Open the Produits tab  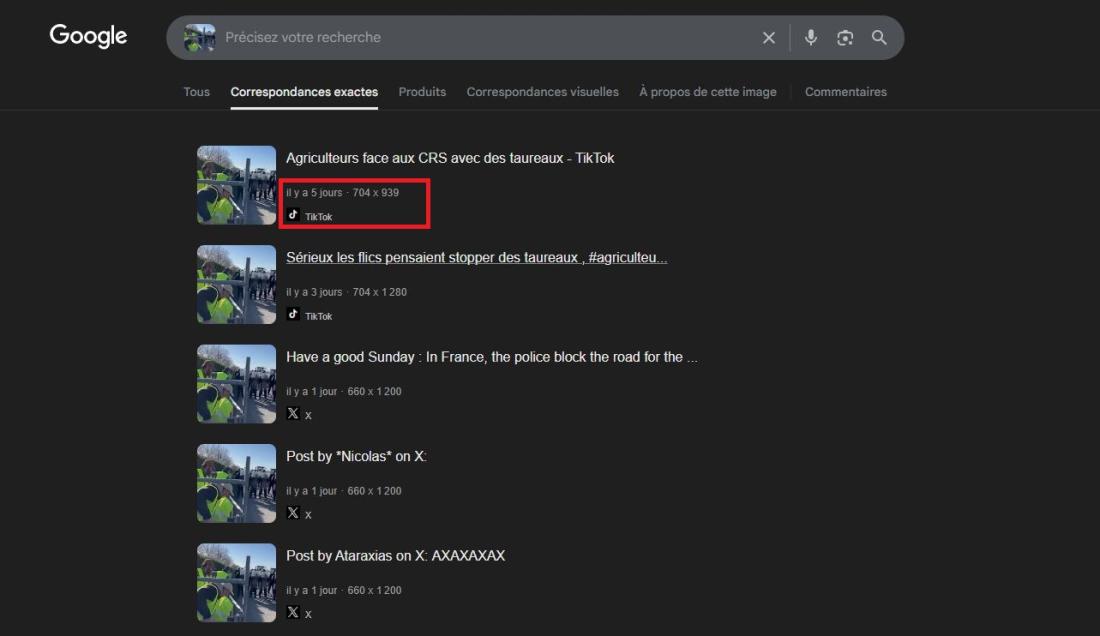pos(422,92)
